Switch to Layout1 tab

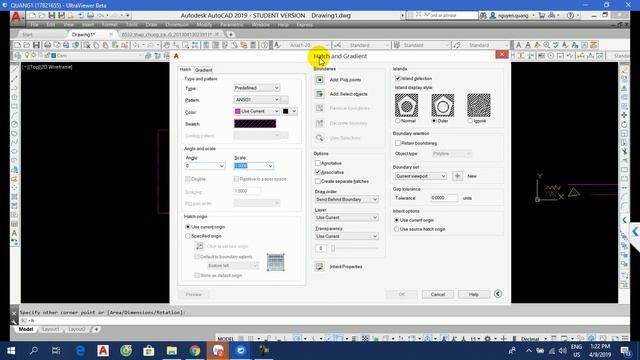point(50,329)
